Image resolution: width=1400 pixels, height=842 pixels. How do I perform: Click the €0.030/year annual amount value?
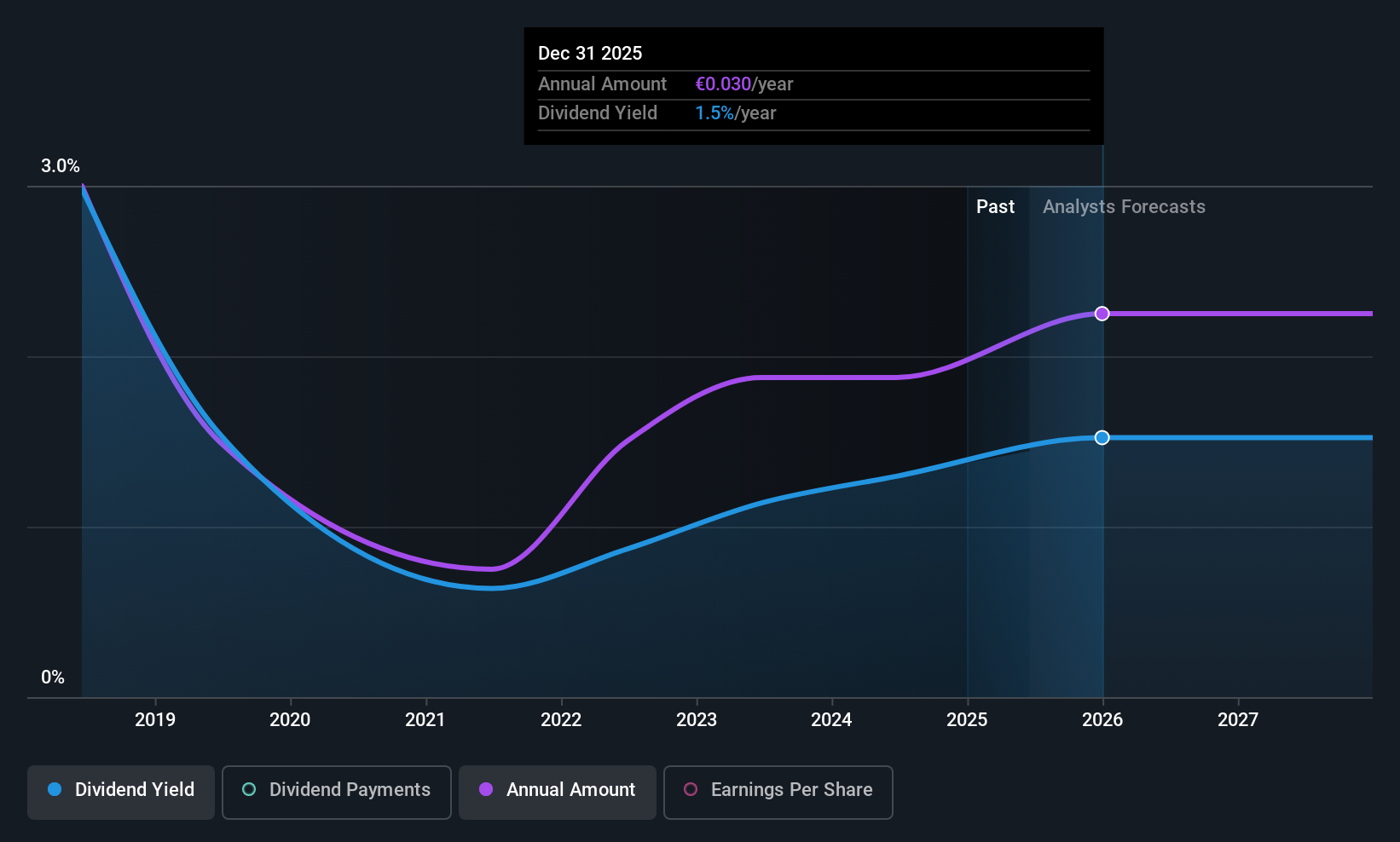point(744,84)
